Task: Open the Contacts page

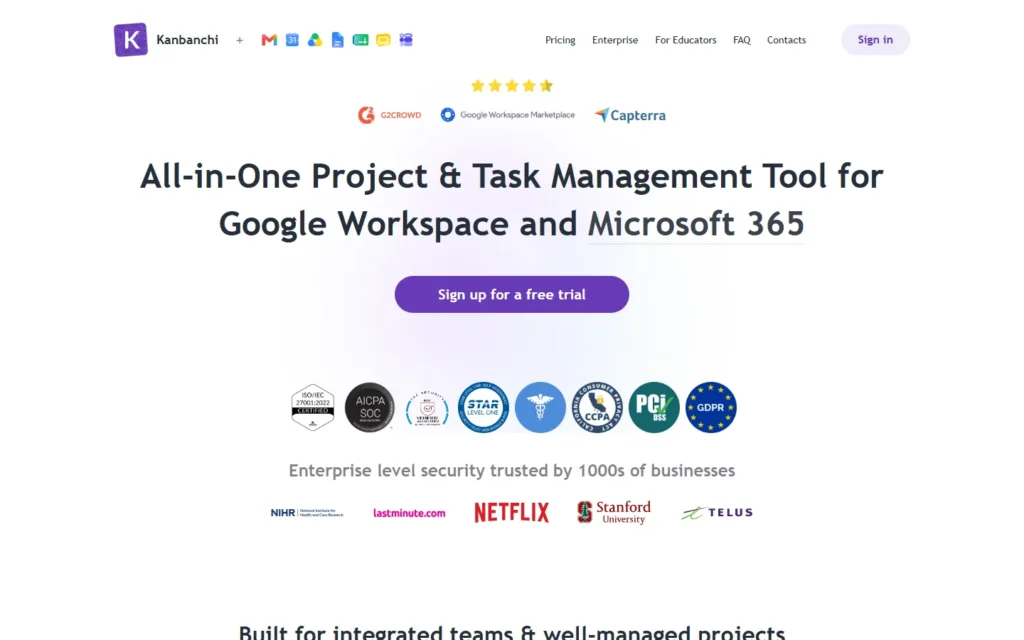Action: tap(786, 40)
